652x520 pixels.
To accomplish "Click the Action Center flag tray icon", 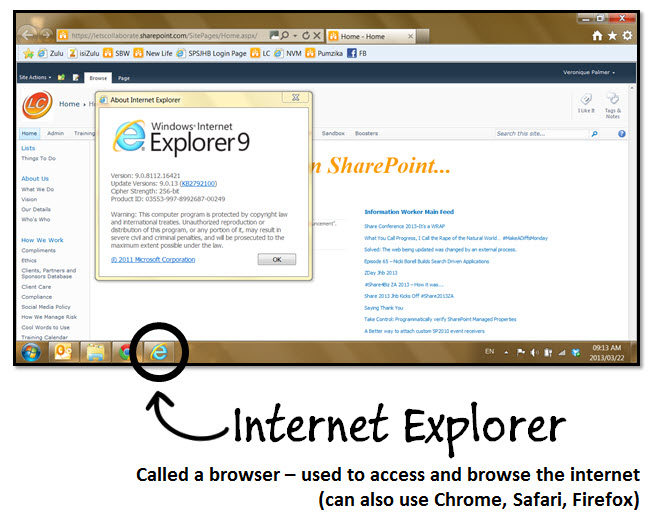I will pyautogui.click(x=521, y=353).
